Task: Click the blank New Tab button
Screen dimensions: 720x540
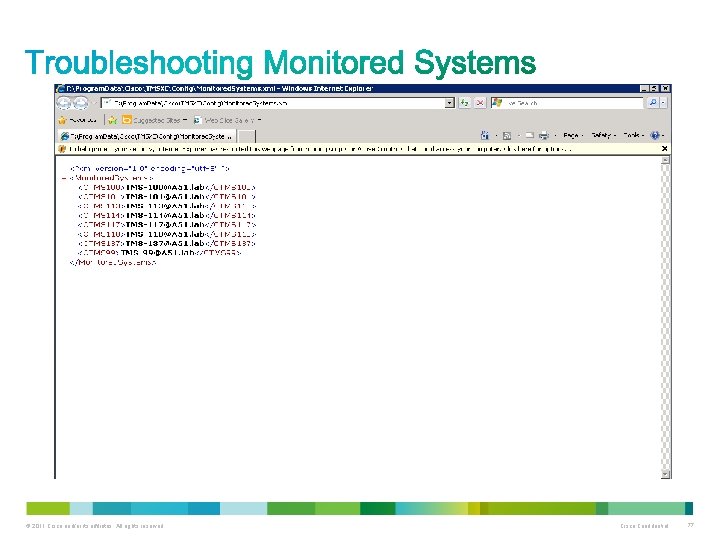Action: pyautogui.click(x=246, y=136)
